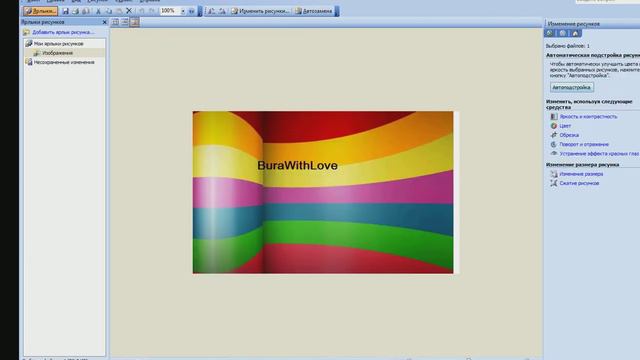
Task: Click the Forward arrow in the Изменение рисунков task pane
Action: point(562,33)
